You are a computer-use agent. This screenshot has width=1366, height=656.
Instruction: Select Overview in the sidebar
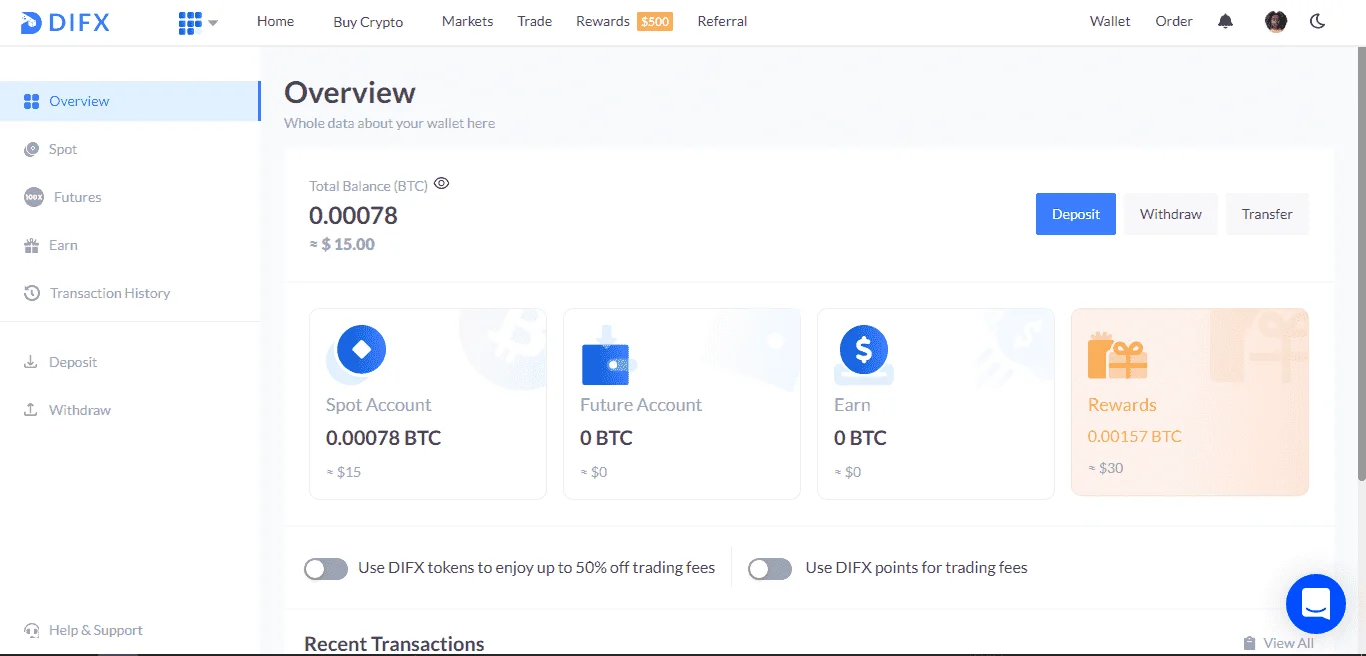click(x=130, y=101)
